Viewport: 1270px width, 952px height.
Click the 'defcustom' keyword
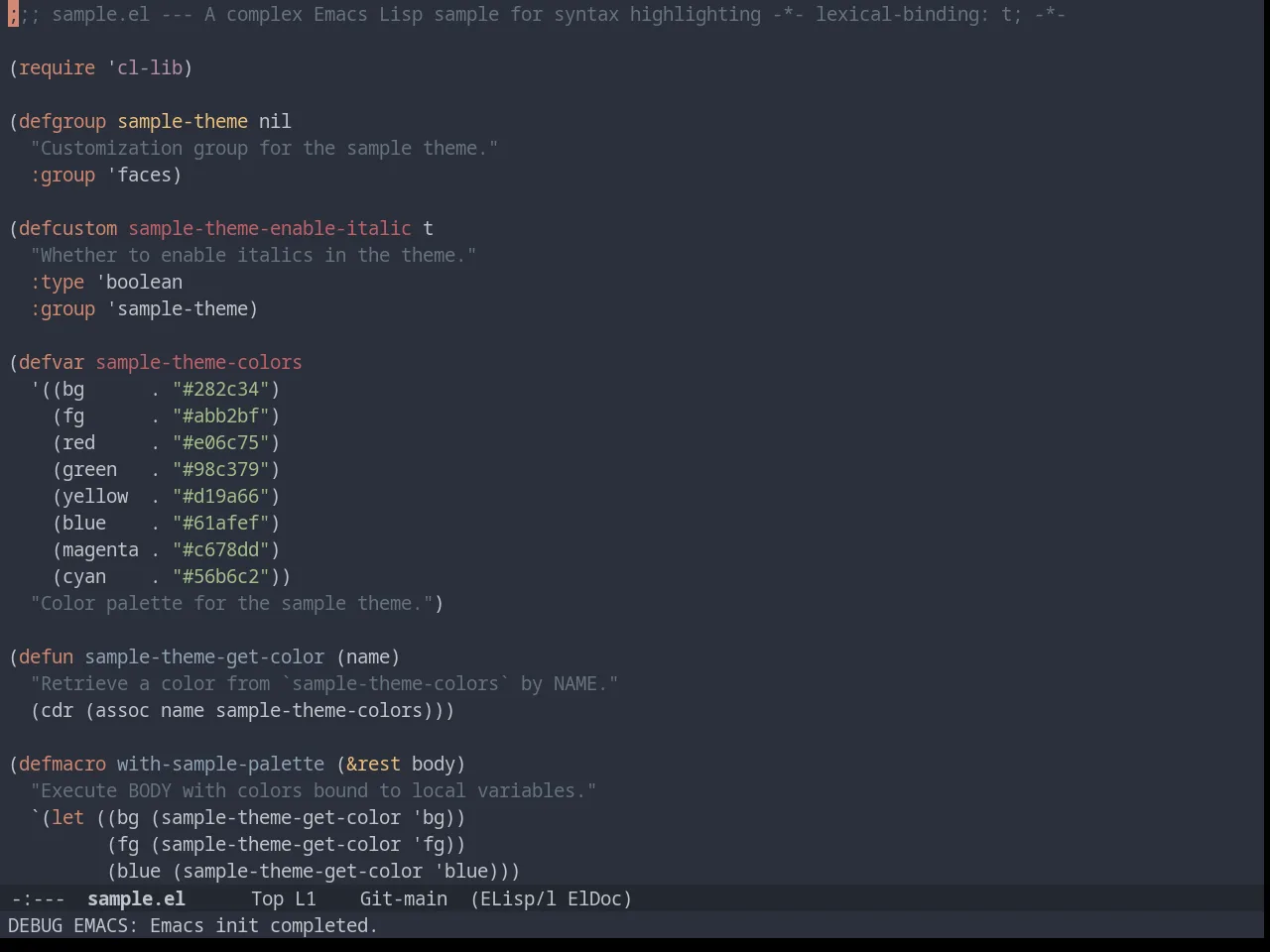[x=67, y=228]
